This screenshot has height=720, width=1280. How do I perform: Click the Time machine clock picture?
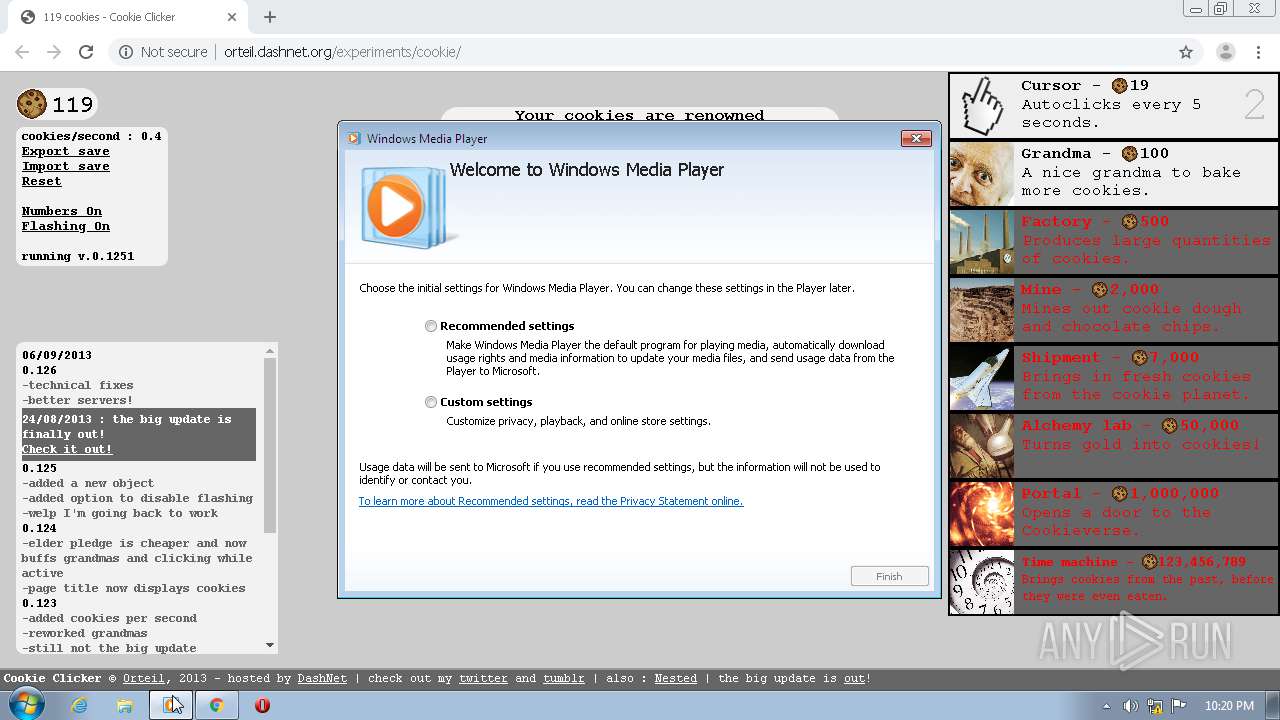coord(982,581)
